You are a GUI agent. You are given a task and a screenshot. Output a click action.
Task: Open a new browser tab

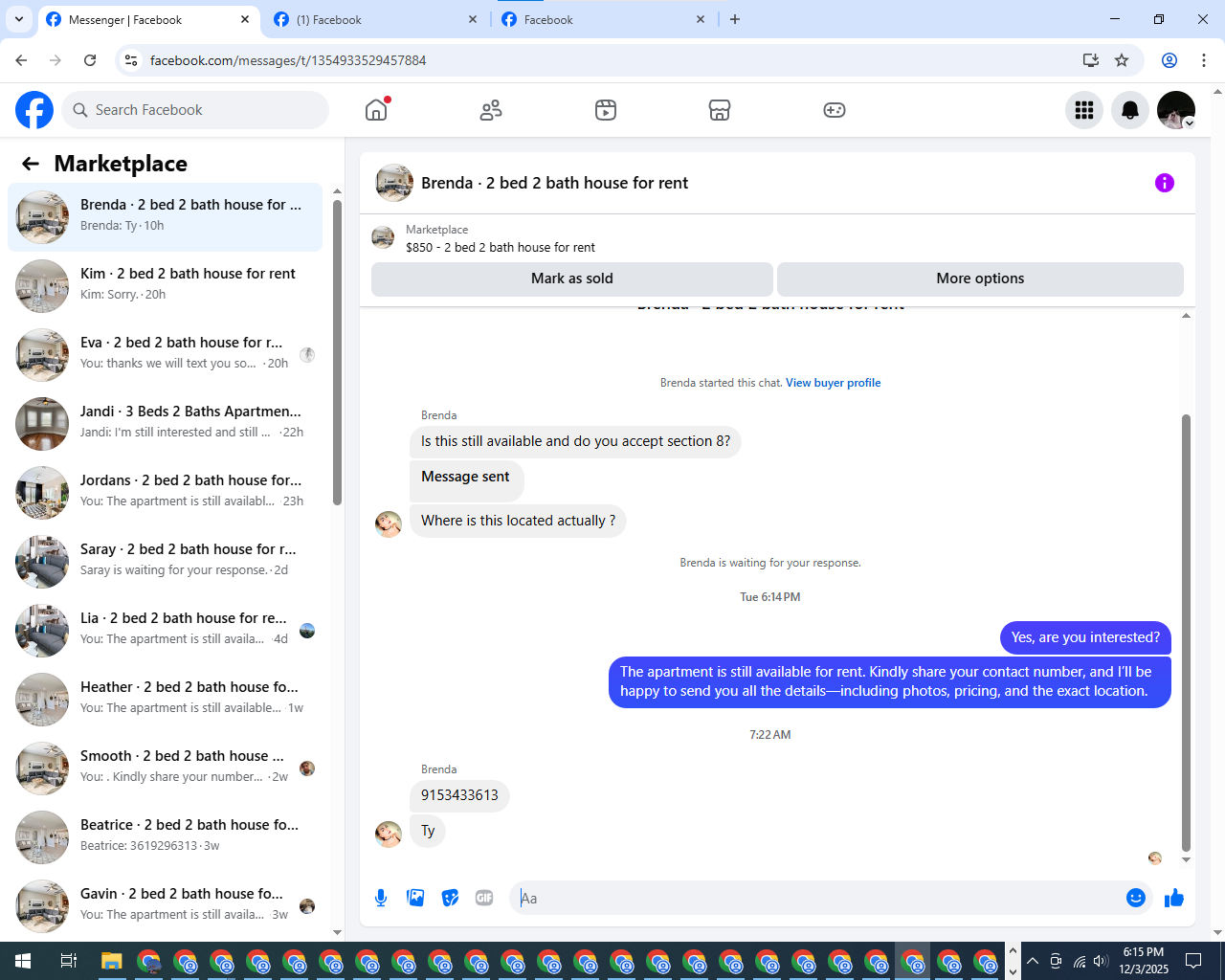pos(735,19)
